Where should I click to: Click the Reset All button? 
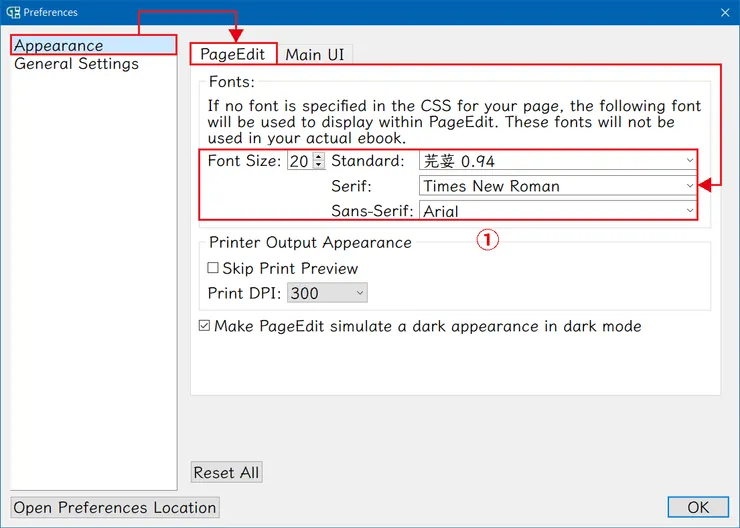coord(227,473)
